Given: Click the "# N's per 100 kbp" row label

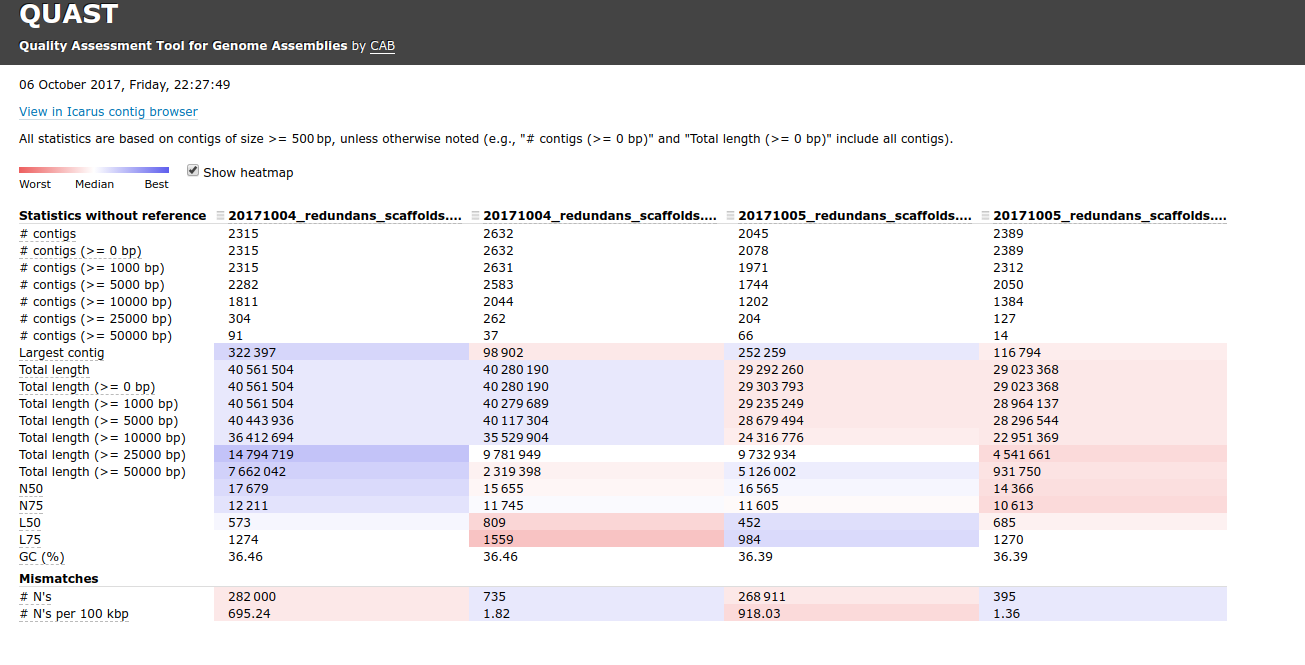Looking at the screenshot, I should click(73, 614).
